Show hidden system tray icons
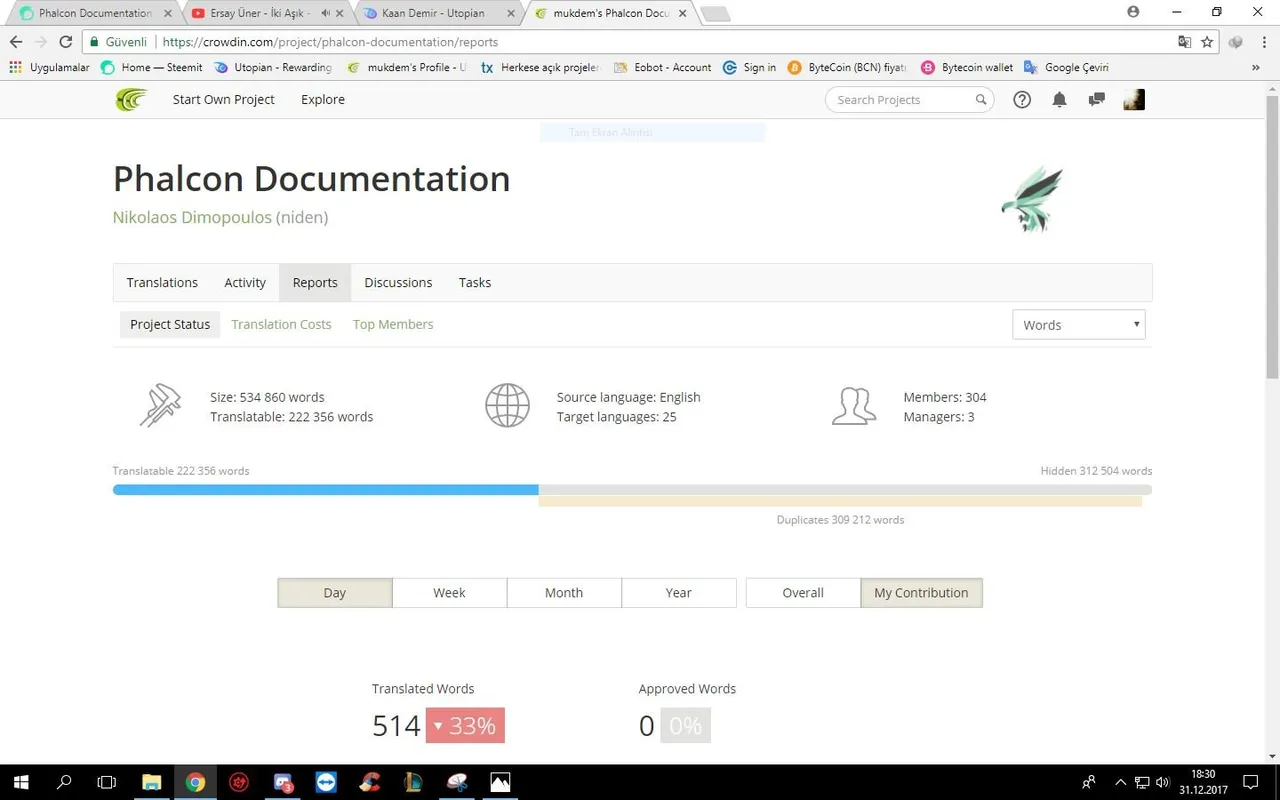1280x800 pixels. (x=1120, y=782)
